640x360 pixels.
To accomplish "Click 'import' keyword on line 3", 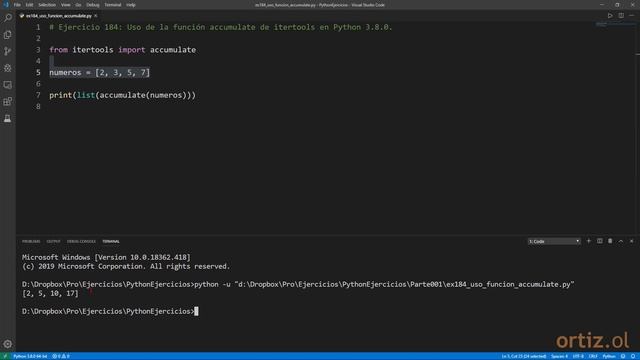I will click(x=132, y=50).
